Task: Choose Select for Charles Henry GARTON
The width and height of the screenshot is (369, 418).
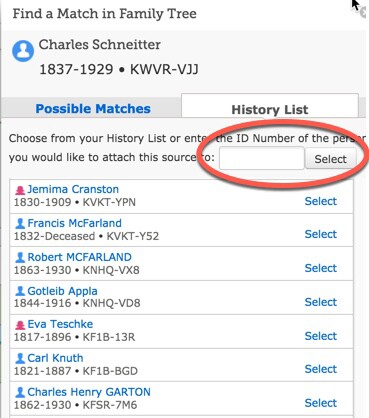Action: pos(321,403)
